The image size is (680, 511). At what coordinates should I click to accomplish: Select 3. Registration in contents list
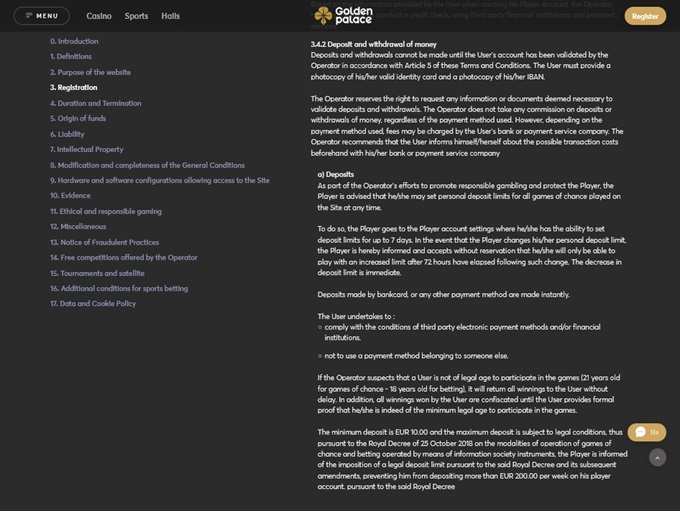(74, 87)
